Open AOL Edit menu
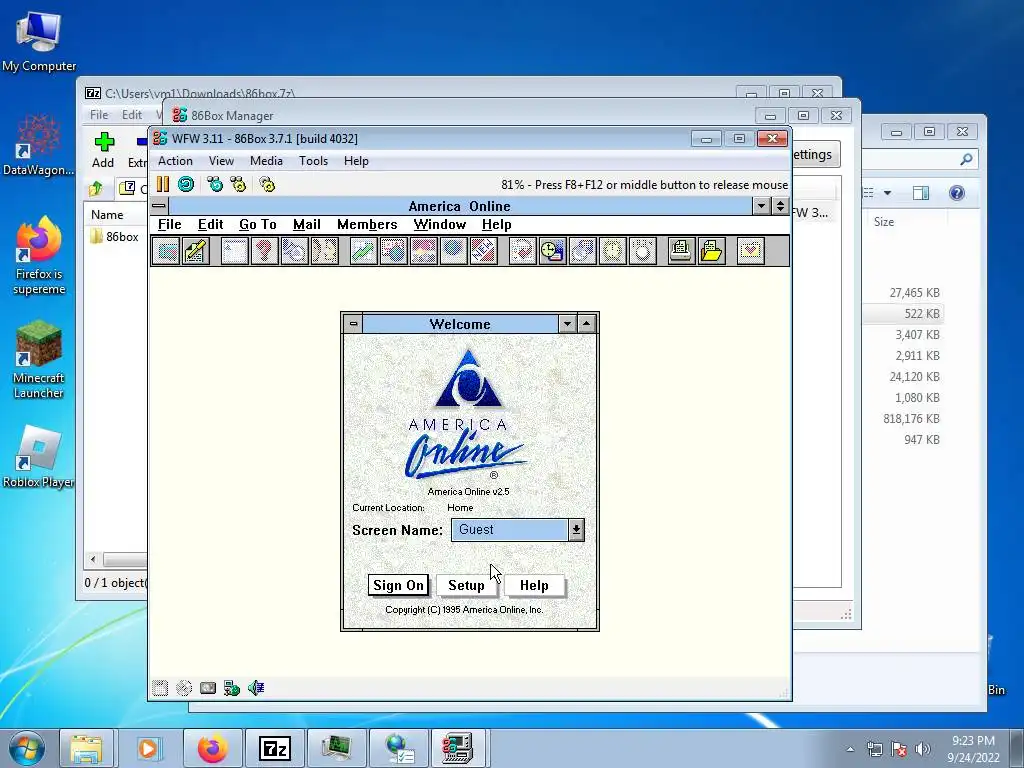This screenshot has height=768, width=1024. [210, 225]
